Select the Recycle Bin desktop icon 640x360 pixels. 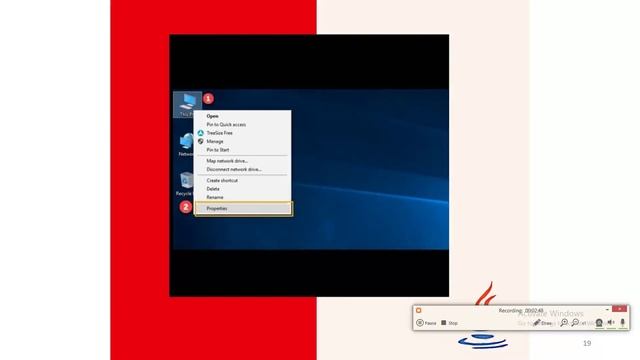coord(185,184)
